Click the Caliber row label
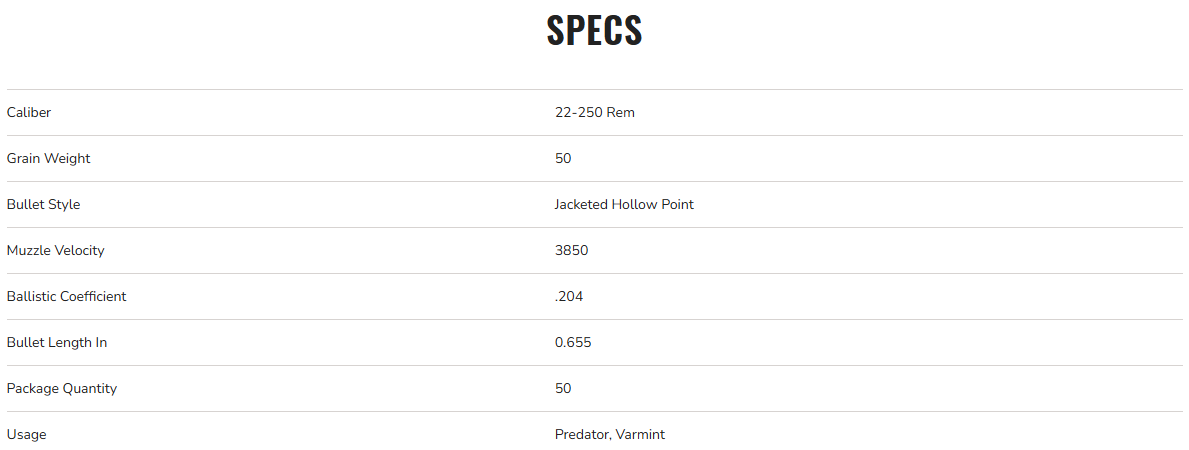 tap(29, 112)
